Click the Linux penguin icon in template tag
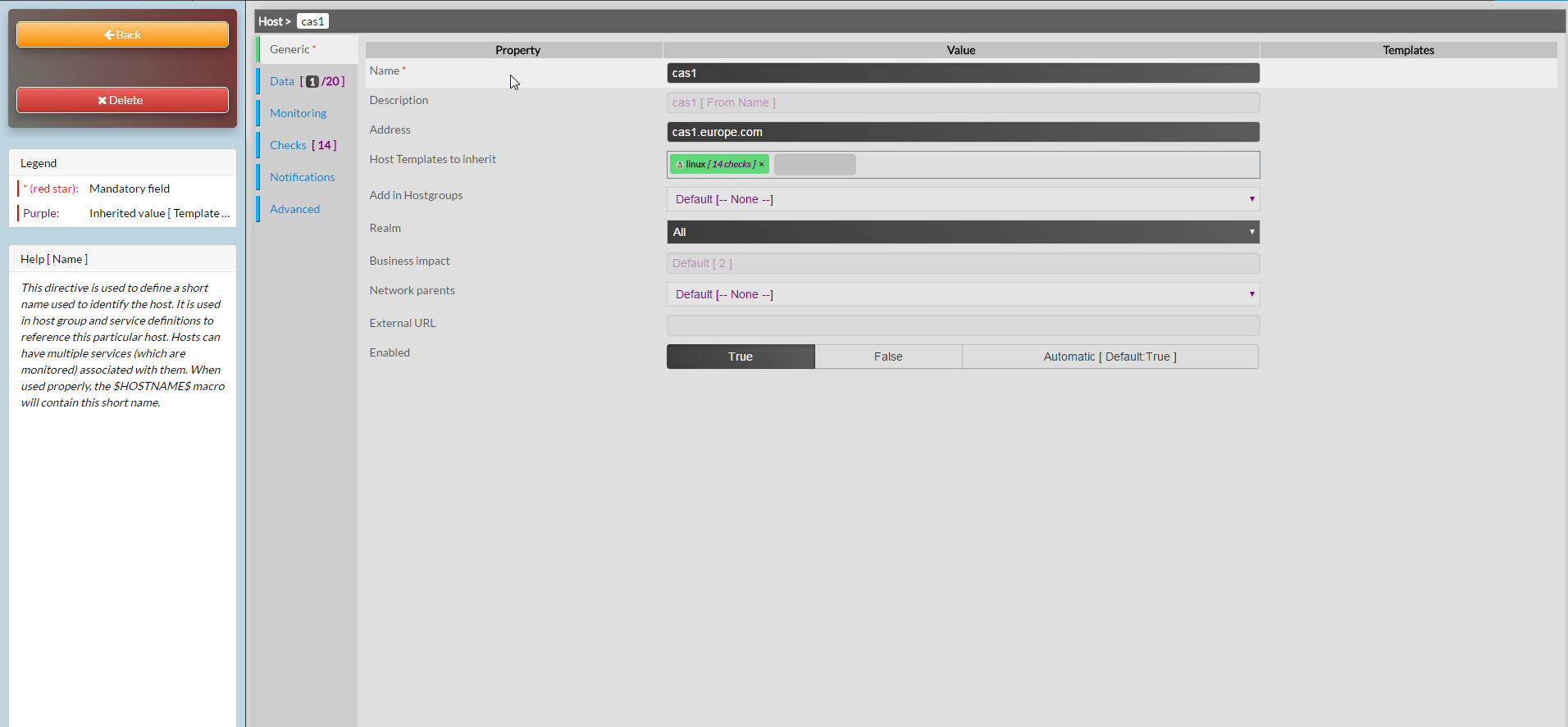1568x727 pixels. point(679,165)
